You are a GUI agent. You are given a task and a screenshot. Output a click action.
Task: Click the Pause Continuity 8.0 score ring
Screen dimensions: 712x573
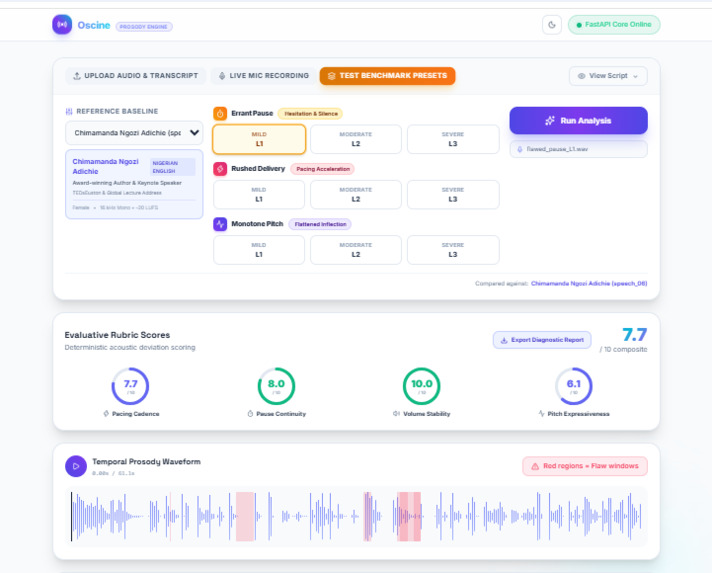tap(276, 386)
